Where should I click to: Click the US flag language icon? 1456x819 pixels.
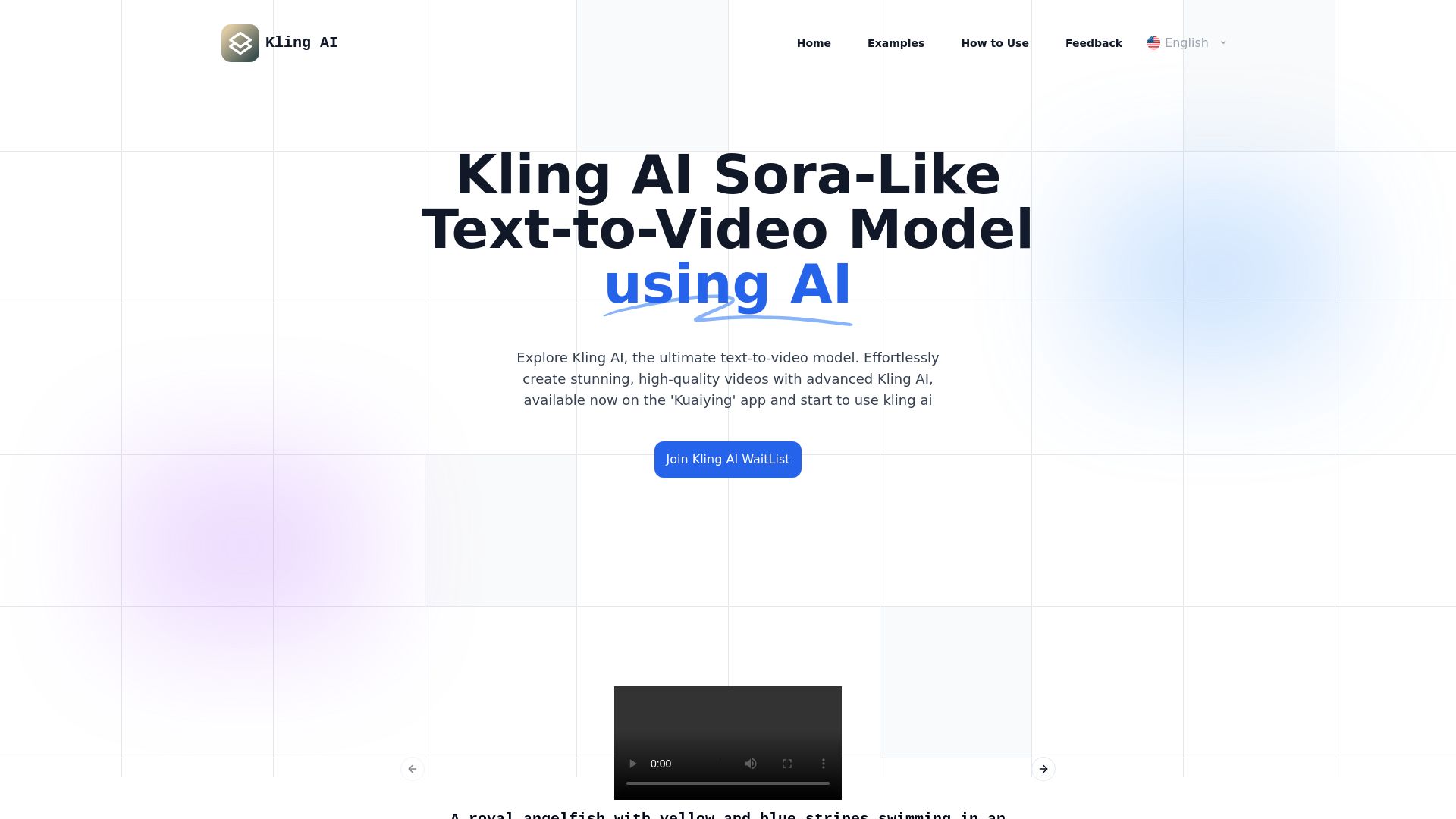click(1152, 42)
